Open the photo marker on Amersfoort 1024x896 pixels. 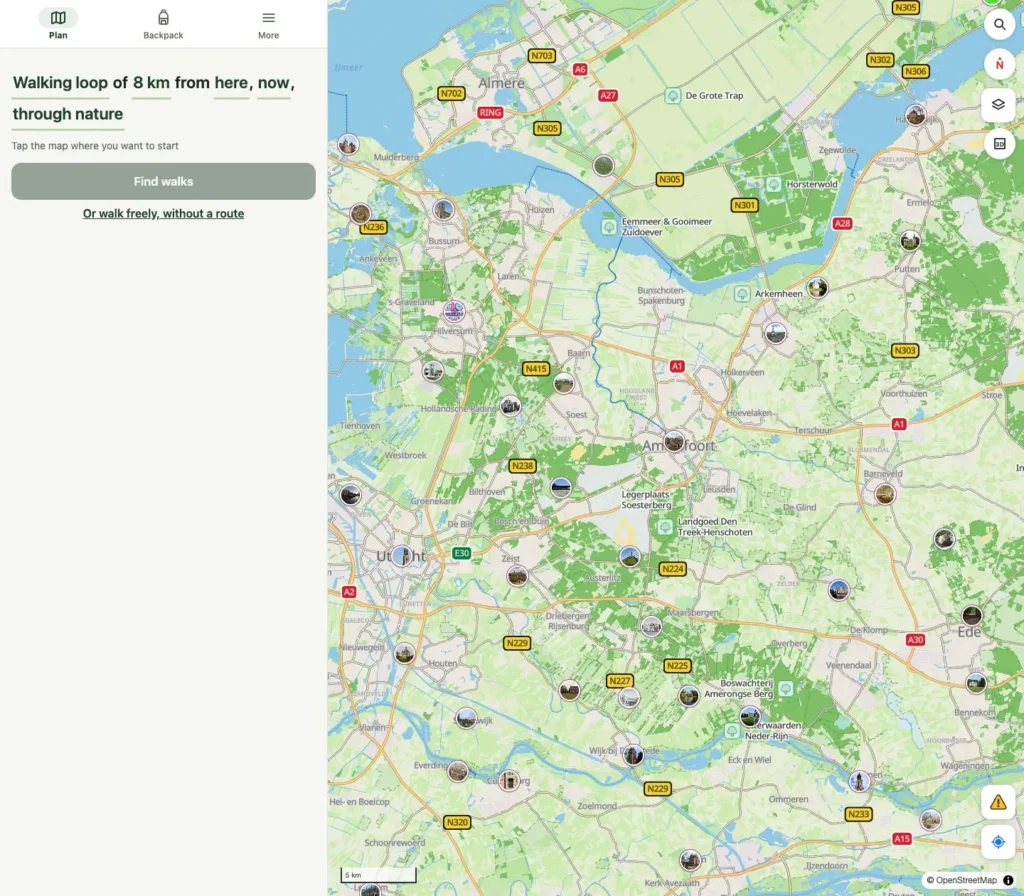674,441
